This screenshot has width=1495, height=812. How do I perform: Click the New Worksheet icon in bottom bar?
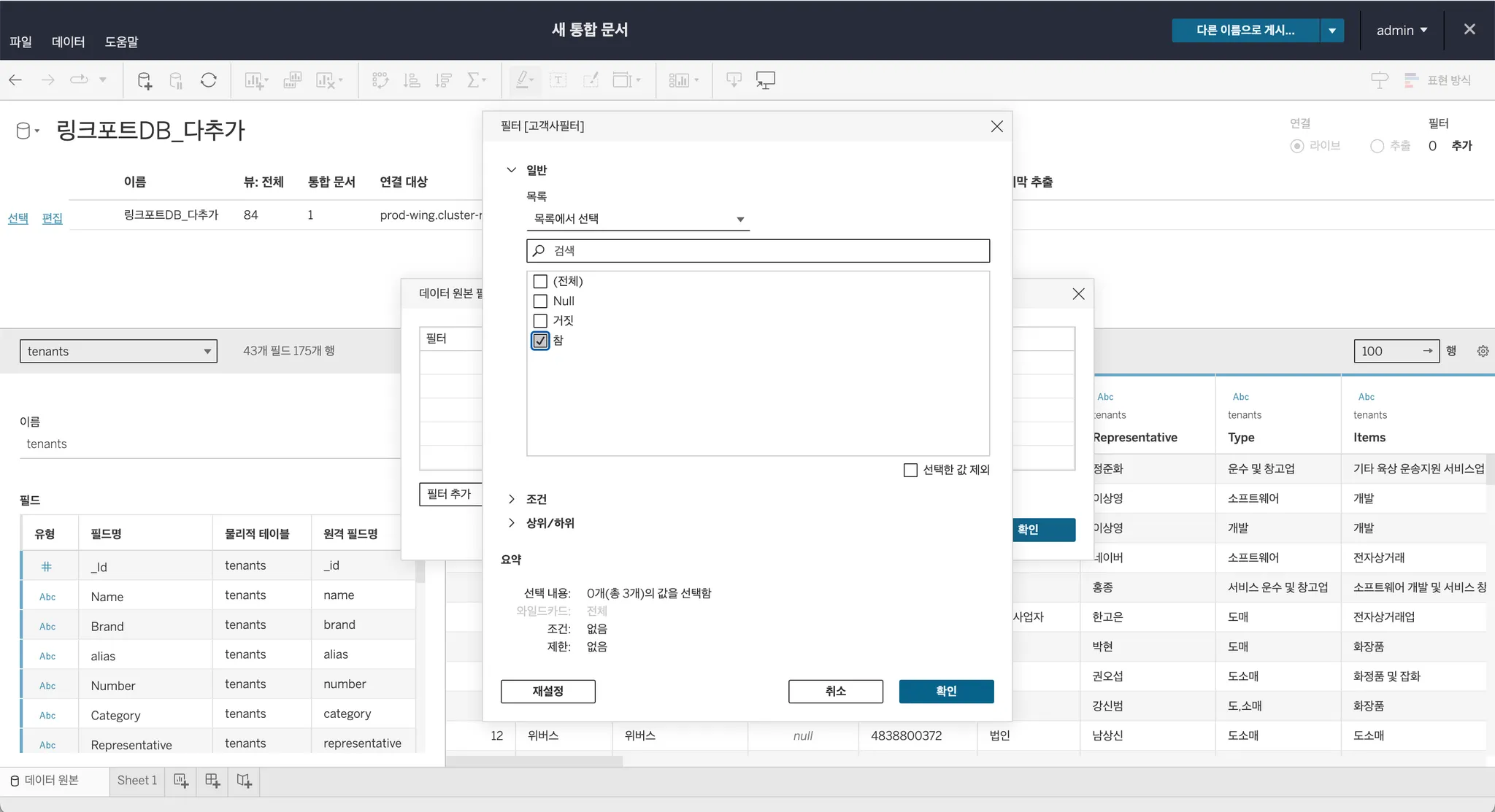(181, 781)
